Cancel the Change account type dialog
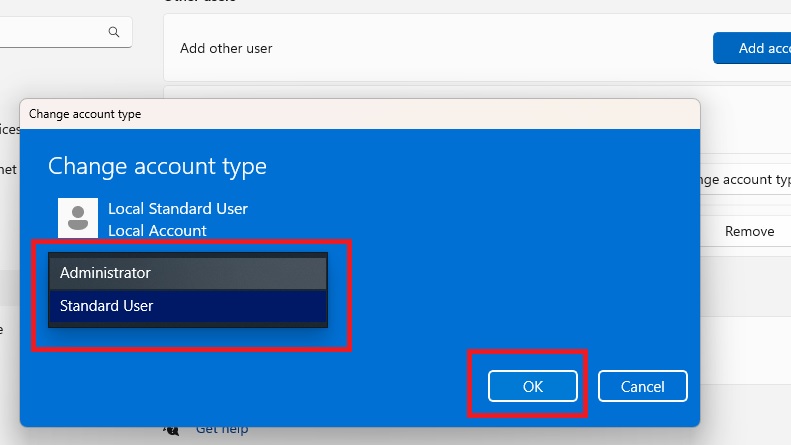The image size is (791, 445). (642, 386)
